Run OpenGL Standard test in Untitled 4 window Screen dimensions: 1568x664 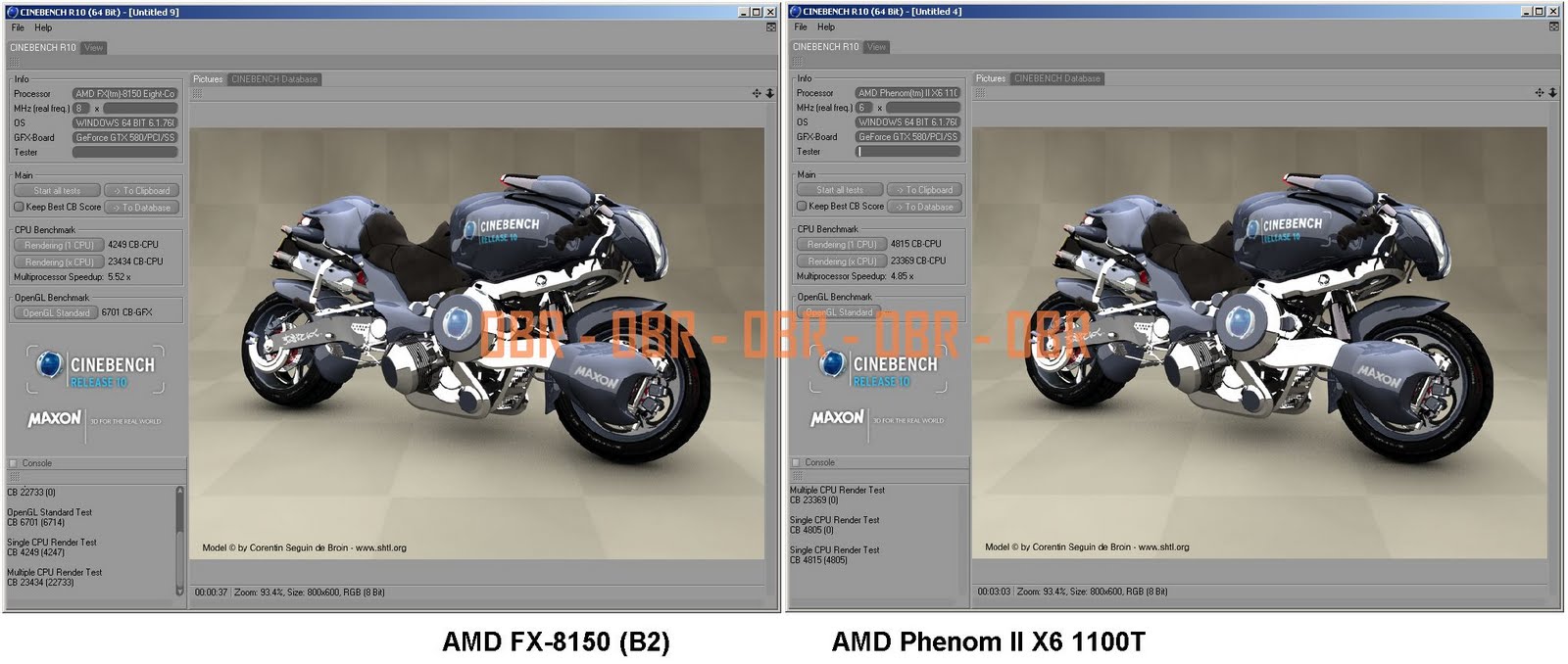pos(839,311)
